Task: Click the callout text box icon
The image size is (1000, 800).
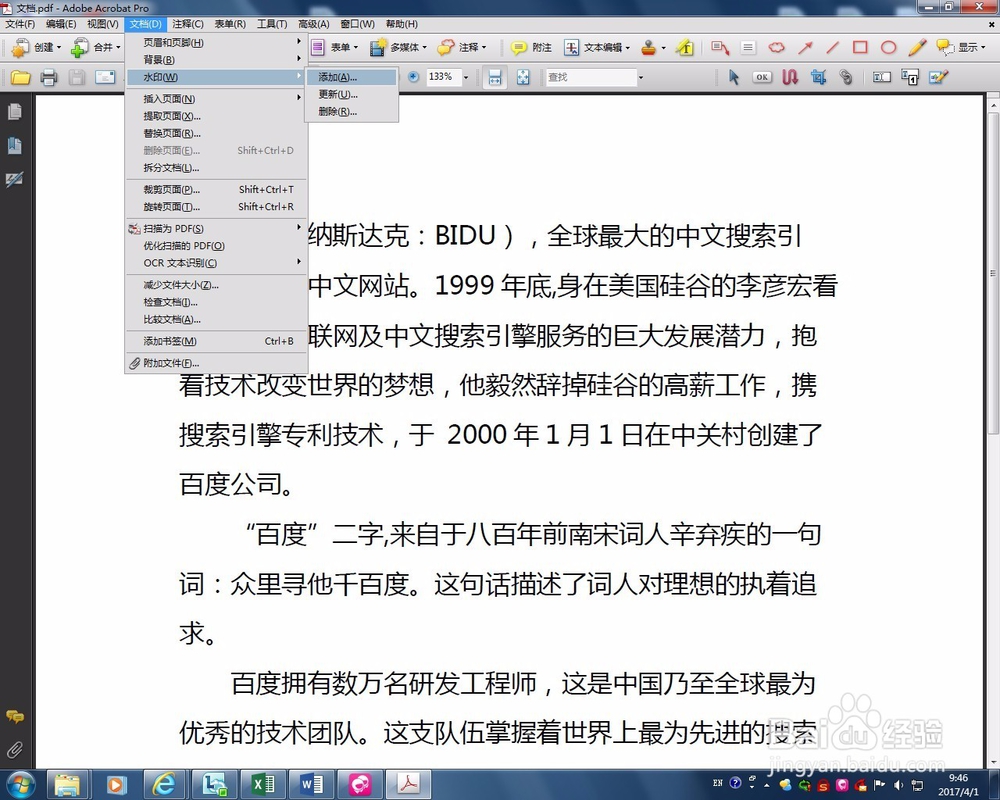Action: (x=720, y=47)
